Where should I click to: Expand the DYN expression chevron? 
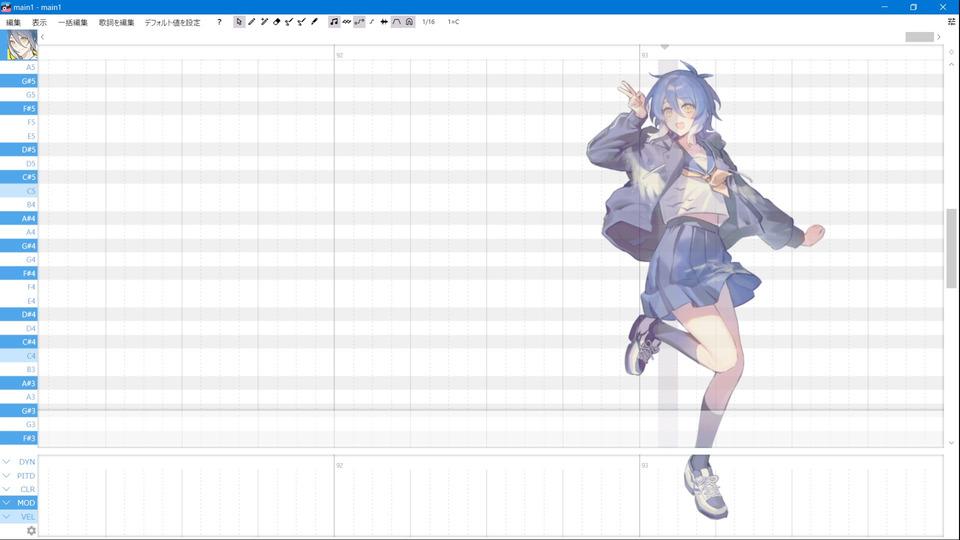(6, 462)
